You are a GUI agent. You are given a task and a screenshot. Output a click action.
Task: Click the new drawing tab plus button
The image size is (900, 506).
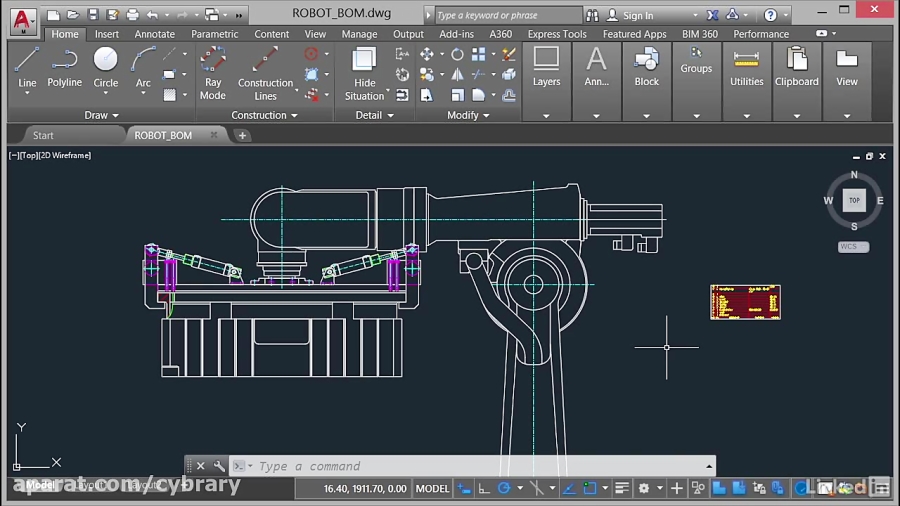tap(242, 135)
